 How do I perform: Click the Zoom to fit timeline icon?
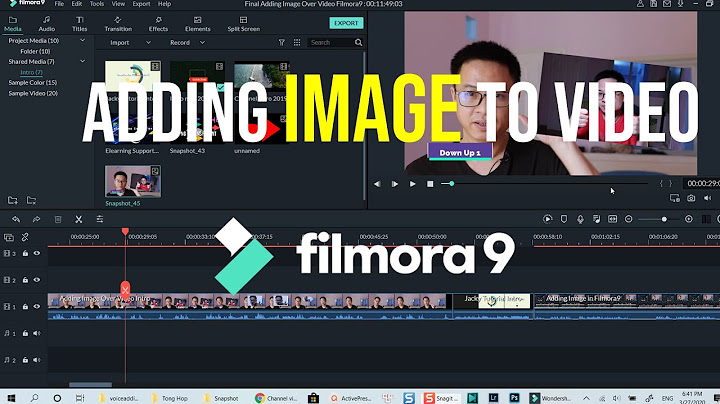click(613, 219)
